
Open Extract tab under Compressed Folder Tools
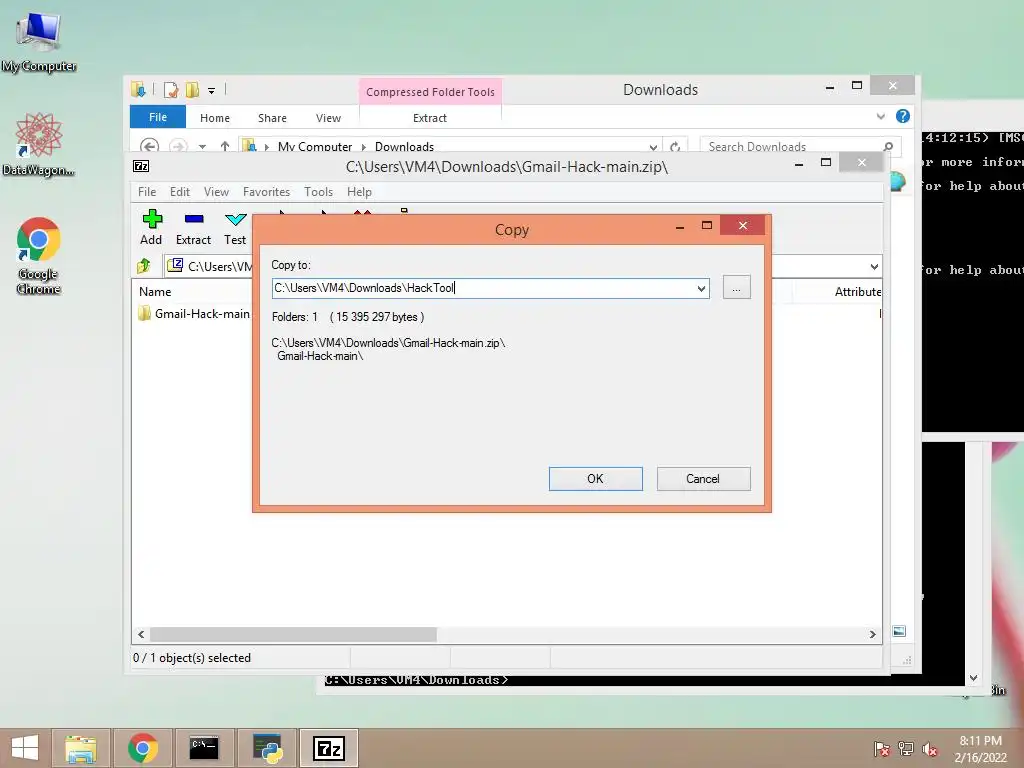(430, 118)
